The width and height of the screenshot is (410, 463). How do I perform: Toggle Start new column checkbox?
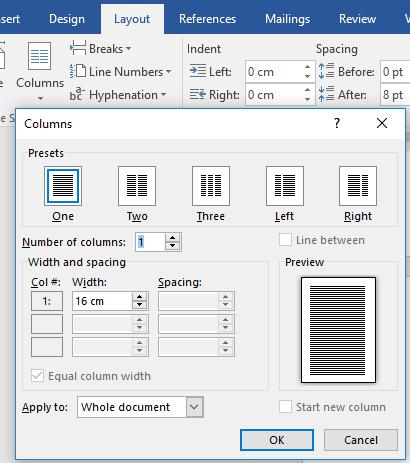[285, 407]
